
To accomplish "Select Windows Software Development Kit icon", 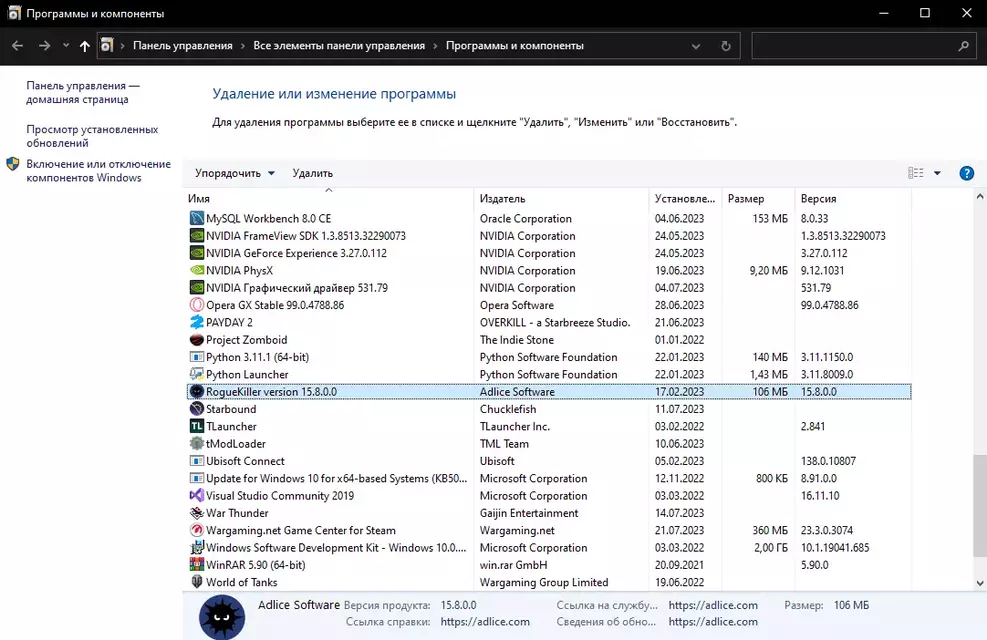I will pos(196,547).
